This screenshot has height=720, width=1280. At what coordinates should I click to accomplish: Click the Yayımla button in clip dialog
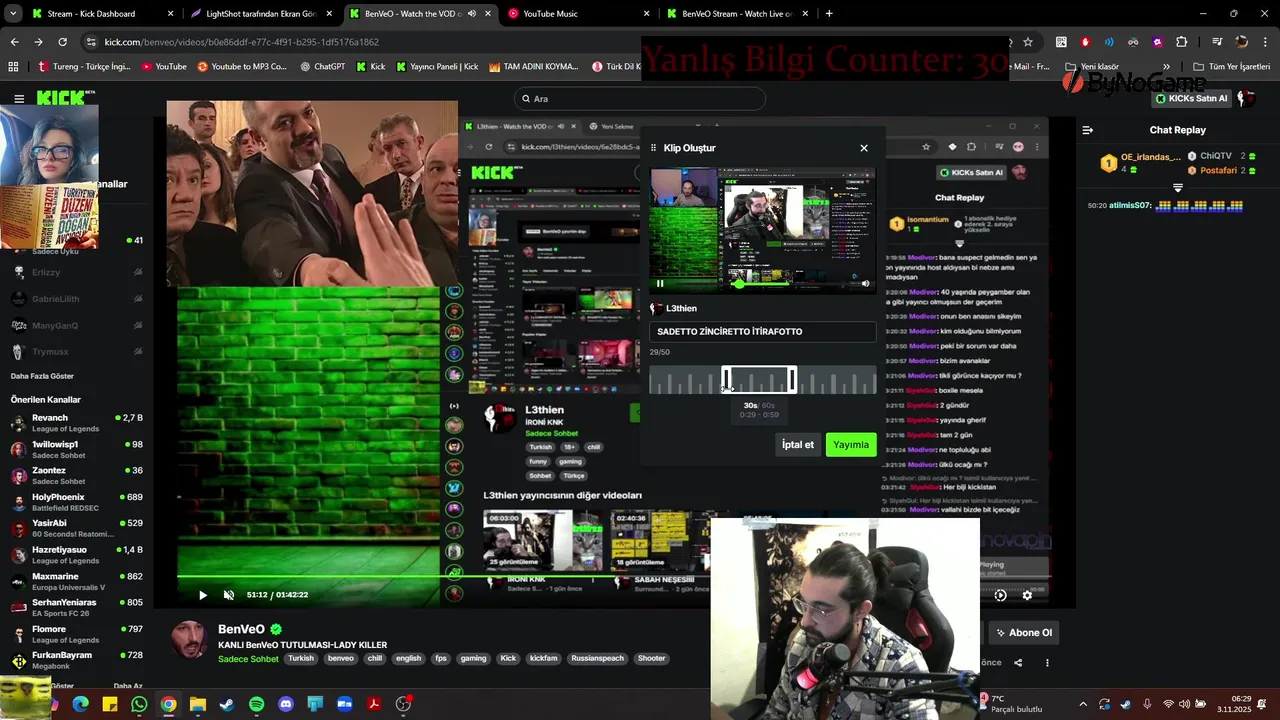(851, 444)
